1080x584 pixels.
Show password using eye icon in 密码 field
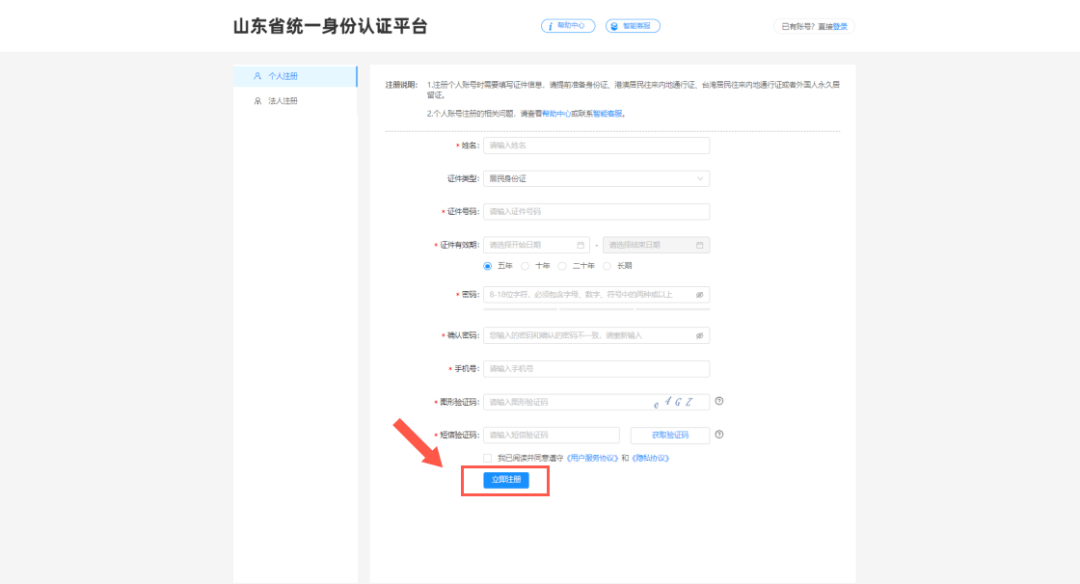pos(700,295)
